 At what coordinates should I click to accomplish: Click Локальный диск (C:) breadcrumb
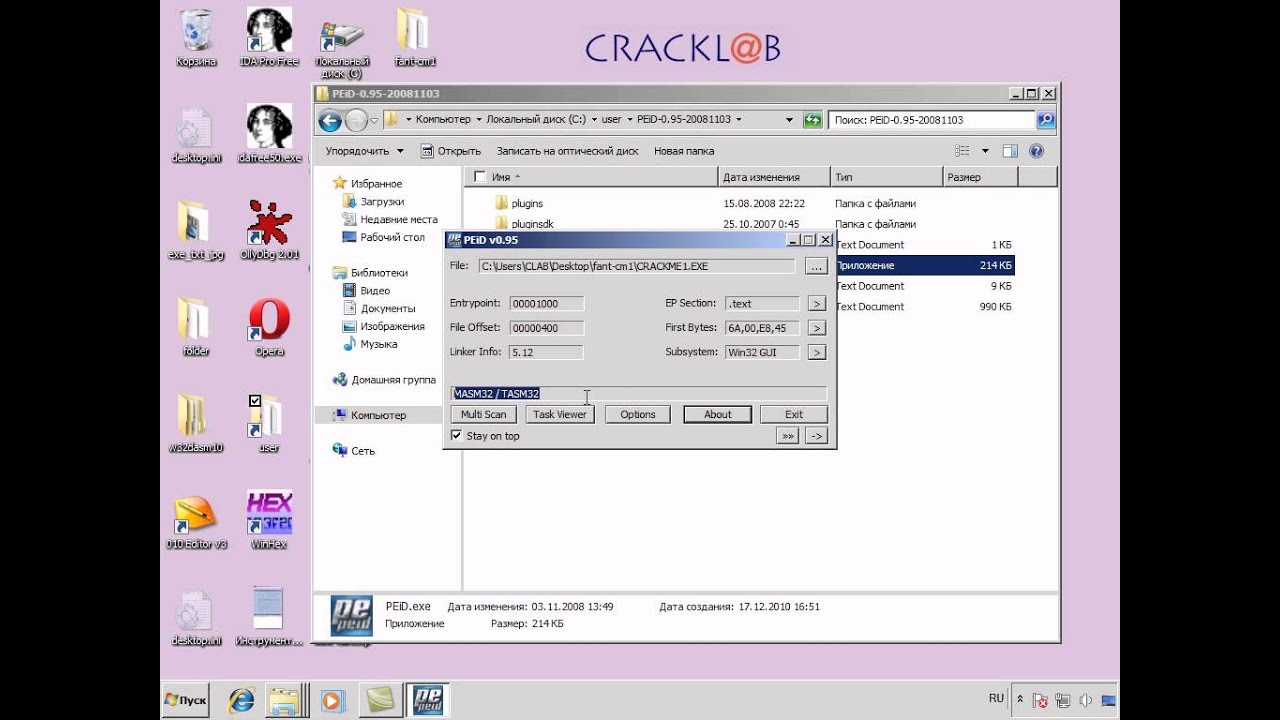[x=536, y=120]
